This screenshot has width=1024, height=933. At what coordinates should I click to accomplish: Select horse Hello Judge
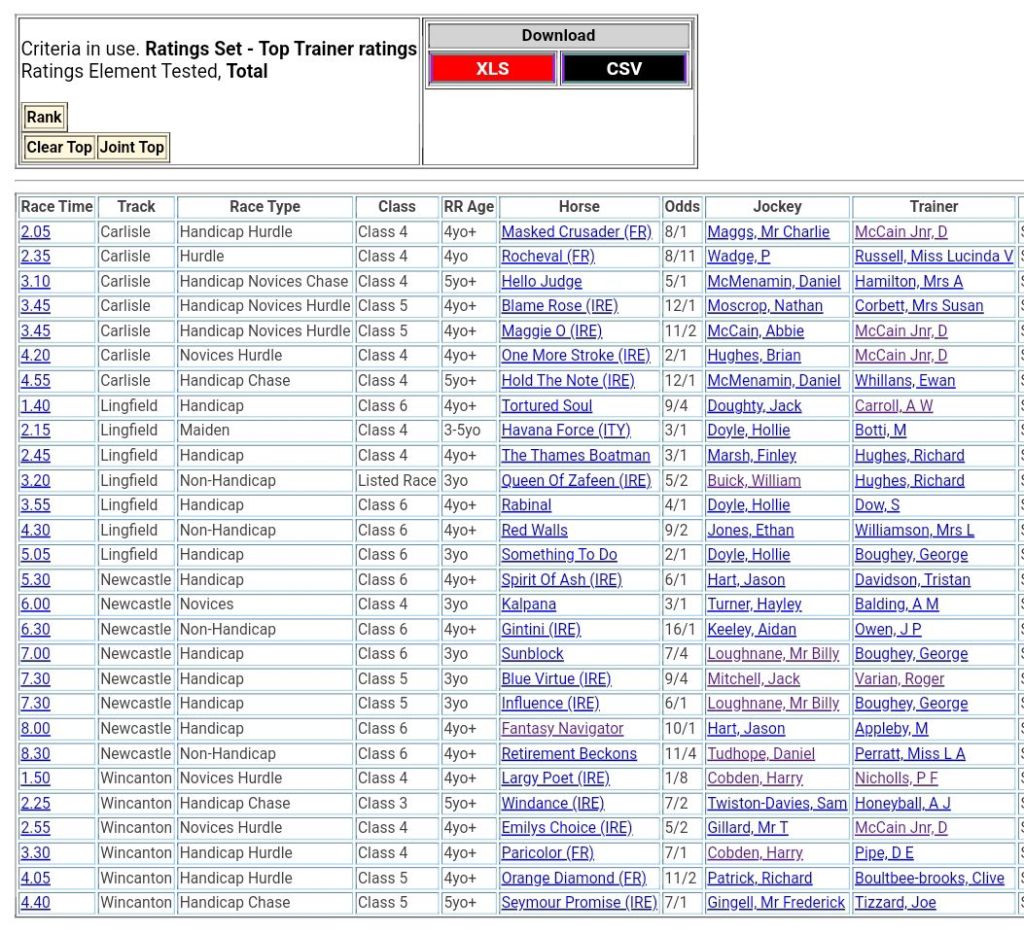tap(541, 282)
